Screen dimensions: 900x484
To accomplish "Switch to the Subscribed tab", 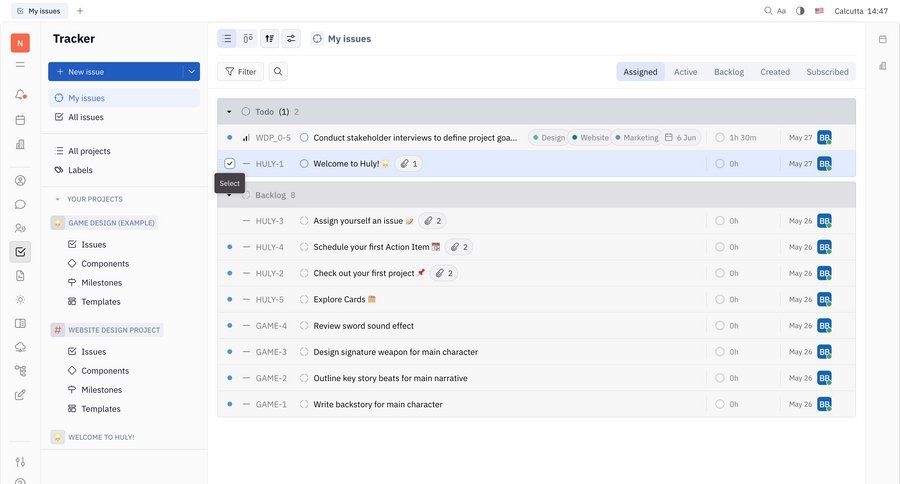I will [x=827, y=72].
